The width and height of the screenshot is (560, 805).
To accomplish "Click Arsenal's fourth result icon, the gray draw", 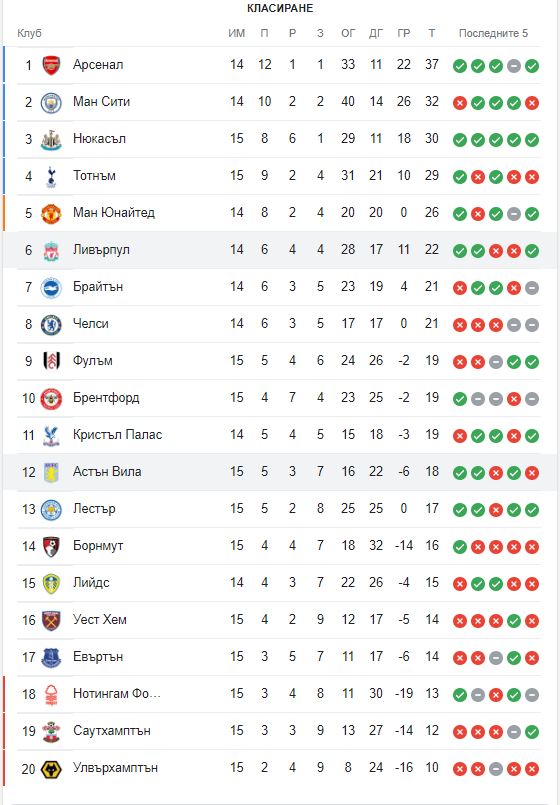I will 514,66.
